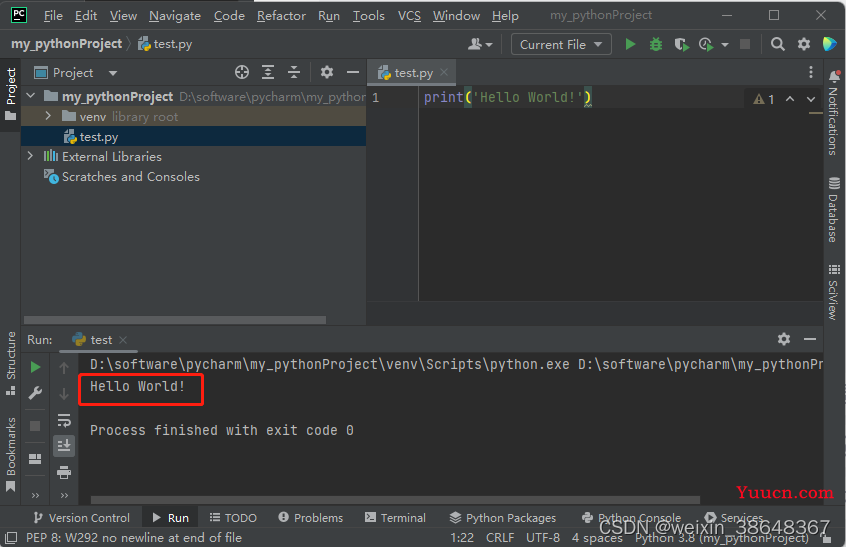Click the print icon in Run panel

click(64, 473)
